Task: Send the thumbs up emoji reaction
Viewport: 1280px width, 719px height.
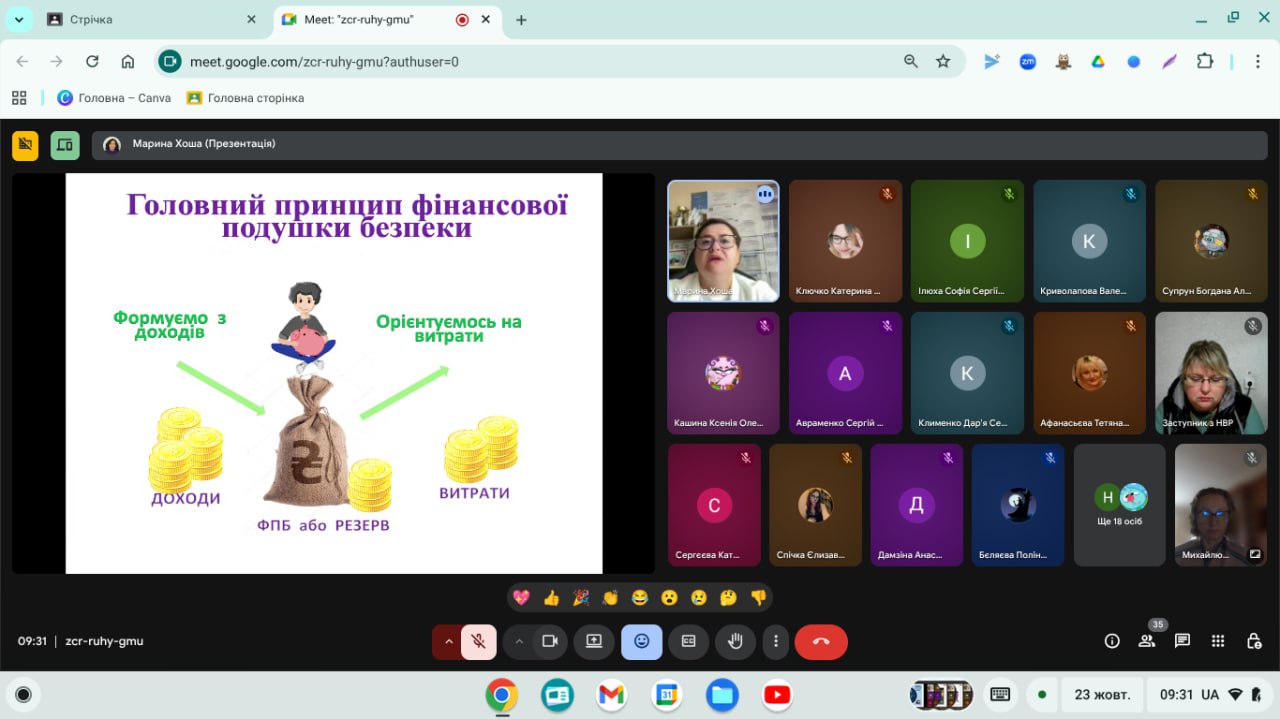Action: [x=551, y=598]
